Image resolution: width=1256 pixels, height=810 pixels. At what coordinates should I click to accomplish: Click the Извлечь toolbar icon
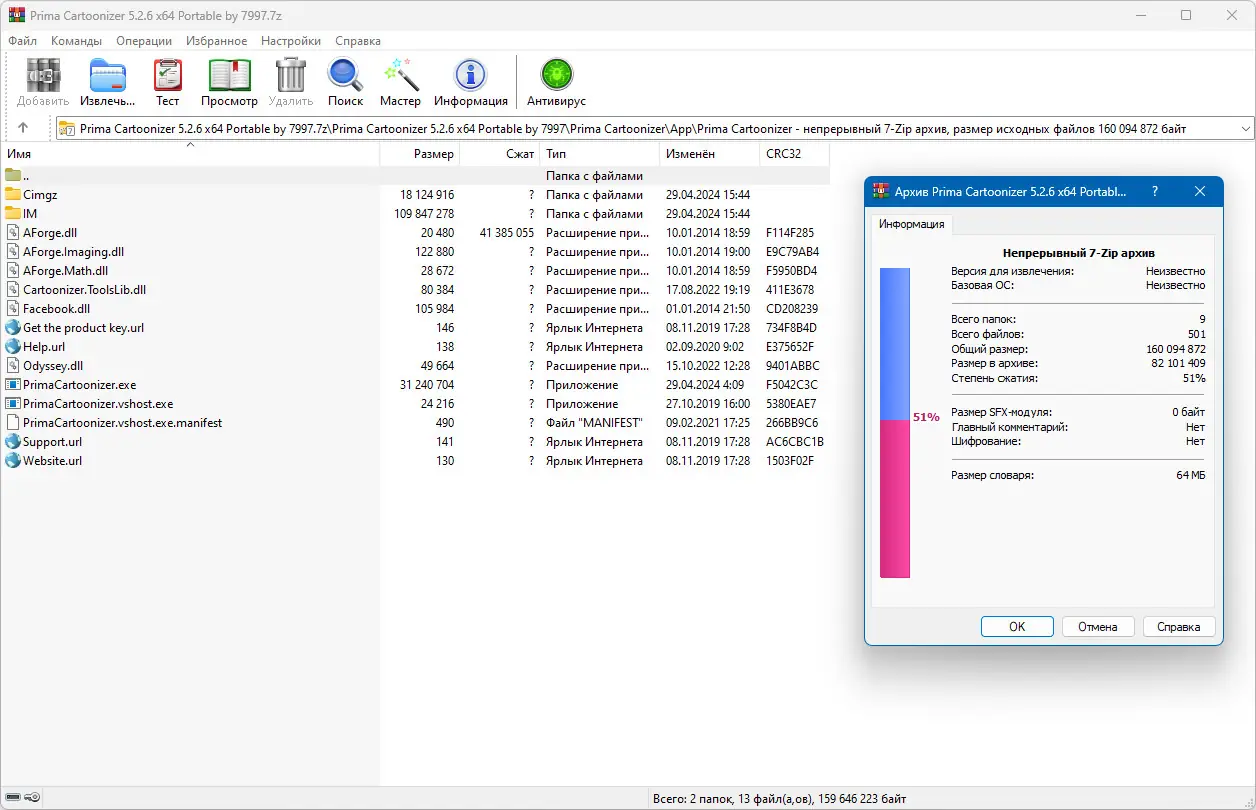click(x=108, y=77)
